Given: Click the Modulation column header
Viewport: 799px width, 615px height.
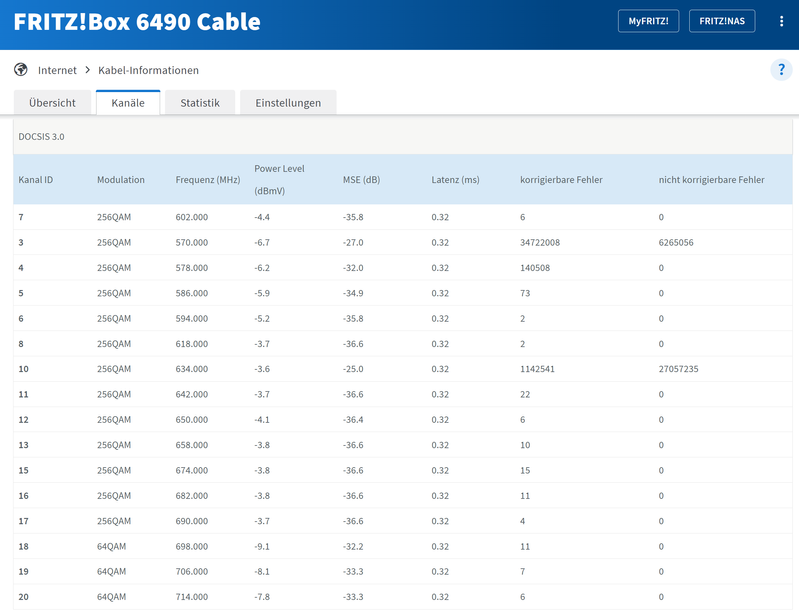Looking at the screenshot, I should (x=121, y=180).
